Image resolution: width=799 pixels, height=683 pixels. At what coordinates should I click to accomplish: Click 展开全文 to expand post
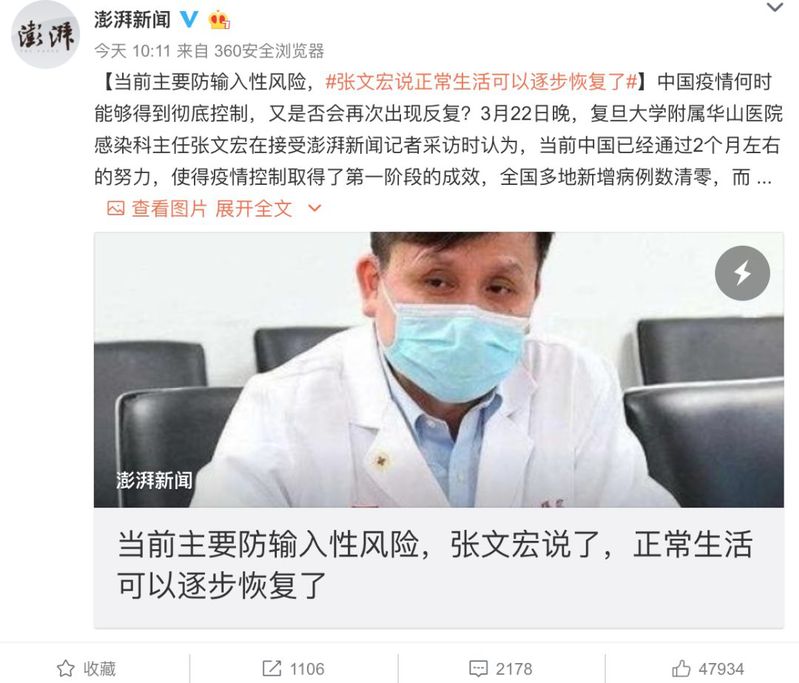(253, 208)
